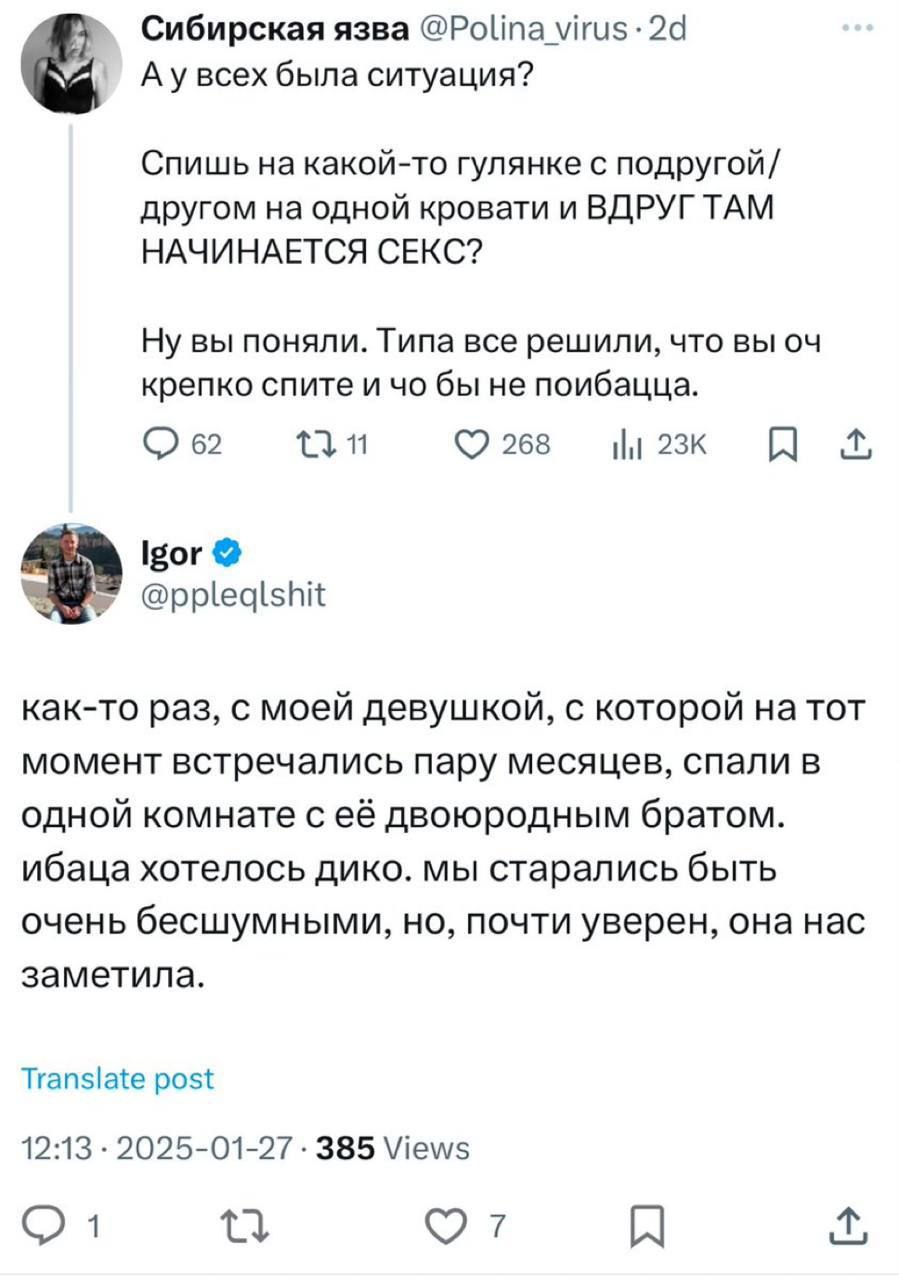The width and height of the screenshot is (899, 1280).
Task: Click the 12:13 2025-01-27 timestamp
Action: point(158,1148)
